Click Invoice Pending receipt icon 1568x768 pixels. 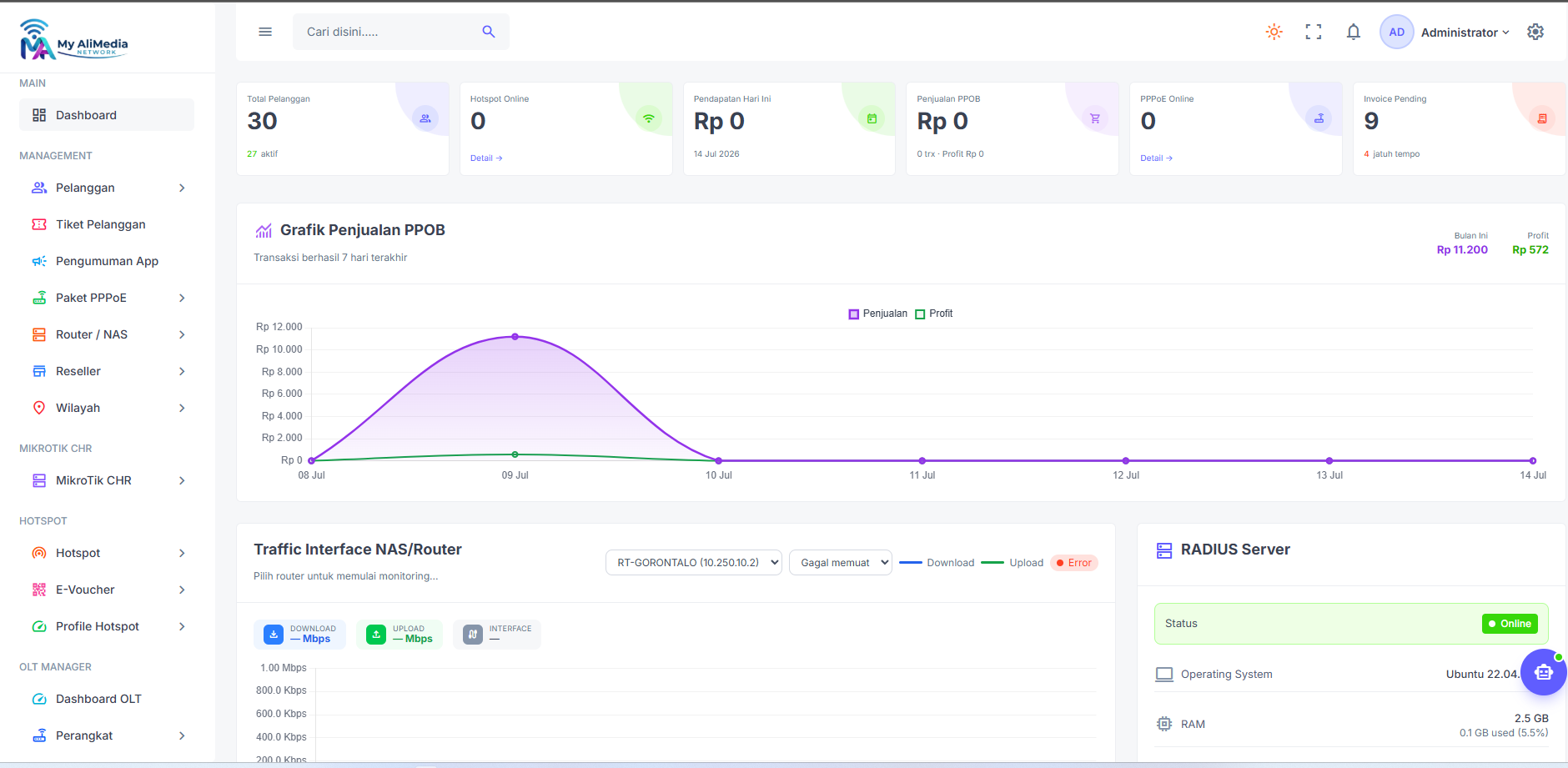click(x=1542, y=118)
